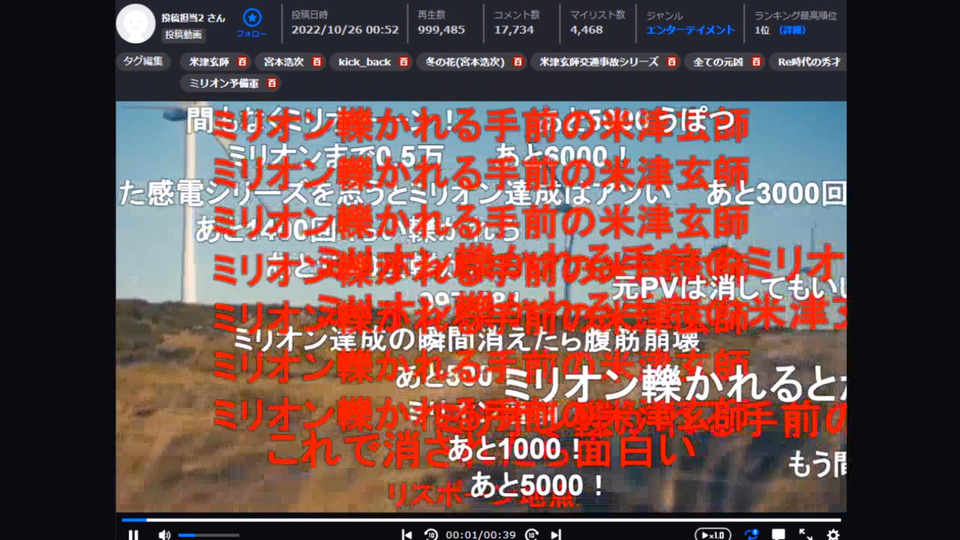Open the uploader's avatar profile
The width and height of the screenshot is (960, 540).
click(x=135, y=24)
